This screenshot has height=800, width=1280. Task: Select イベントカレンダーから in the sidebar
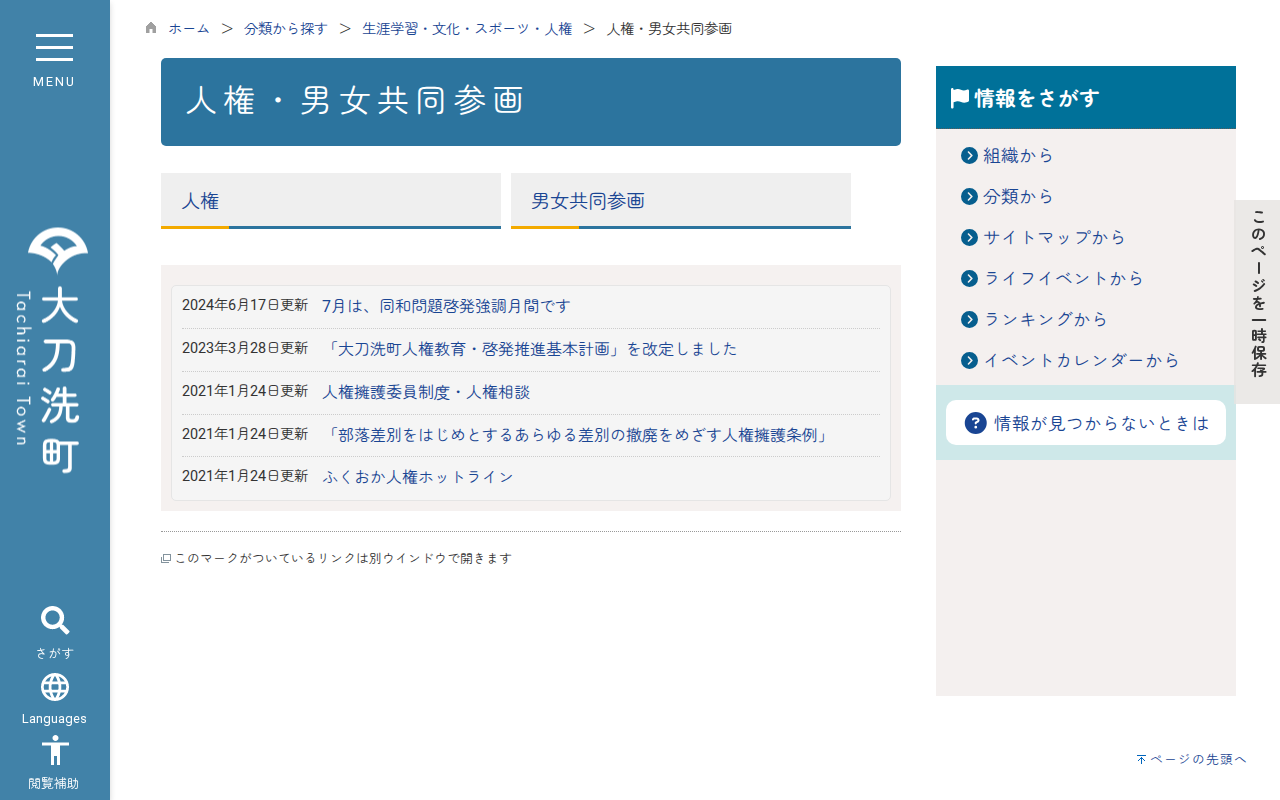(x=1081, y=360)
